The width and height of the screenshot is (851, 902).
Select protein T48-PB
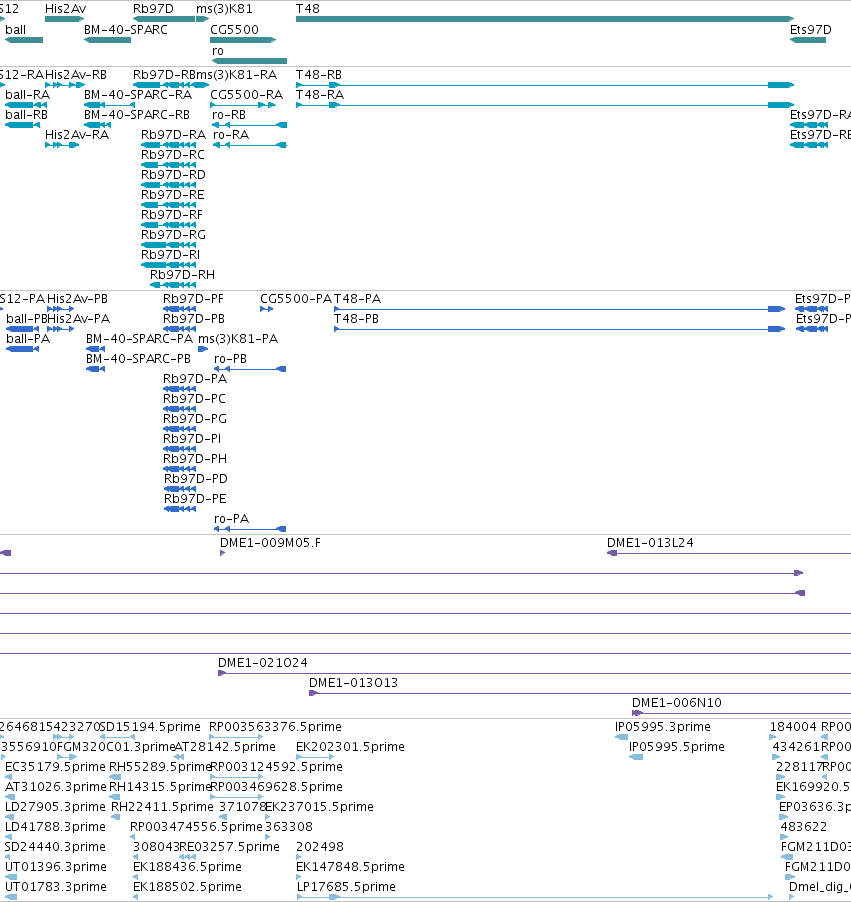coord(559,329)
